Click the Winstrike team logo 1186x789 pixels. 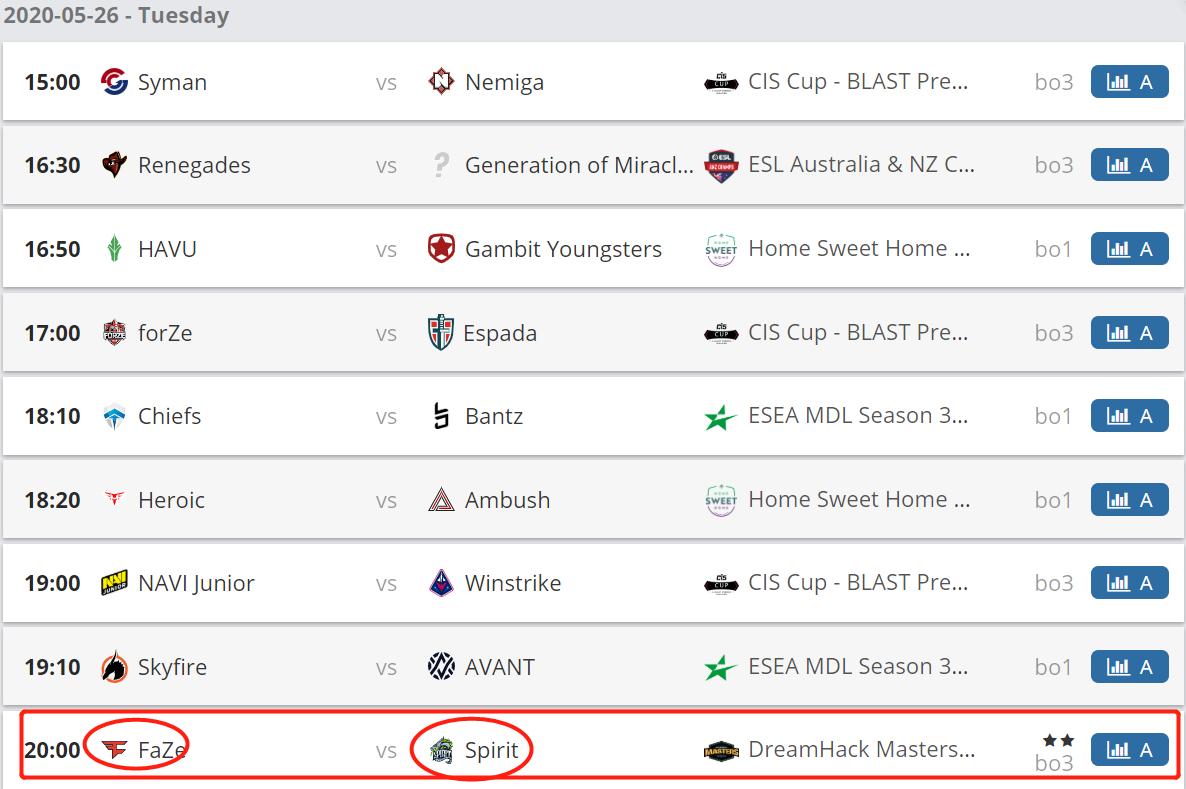coord(441,583)
